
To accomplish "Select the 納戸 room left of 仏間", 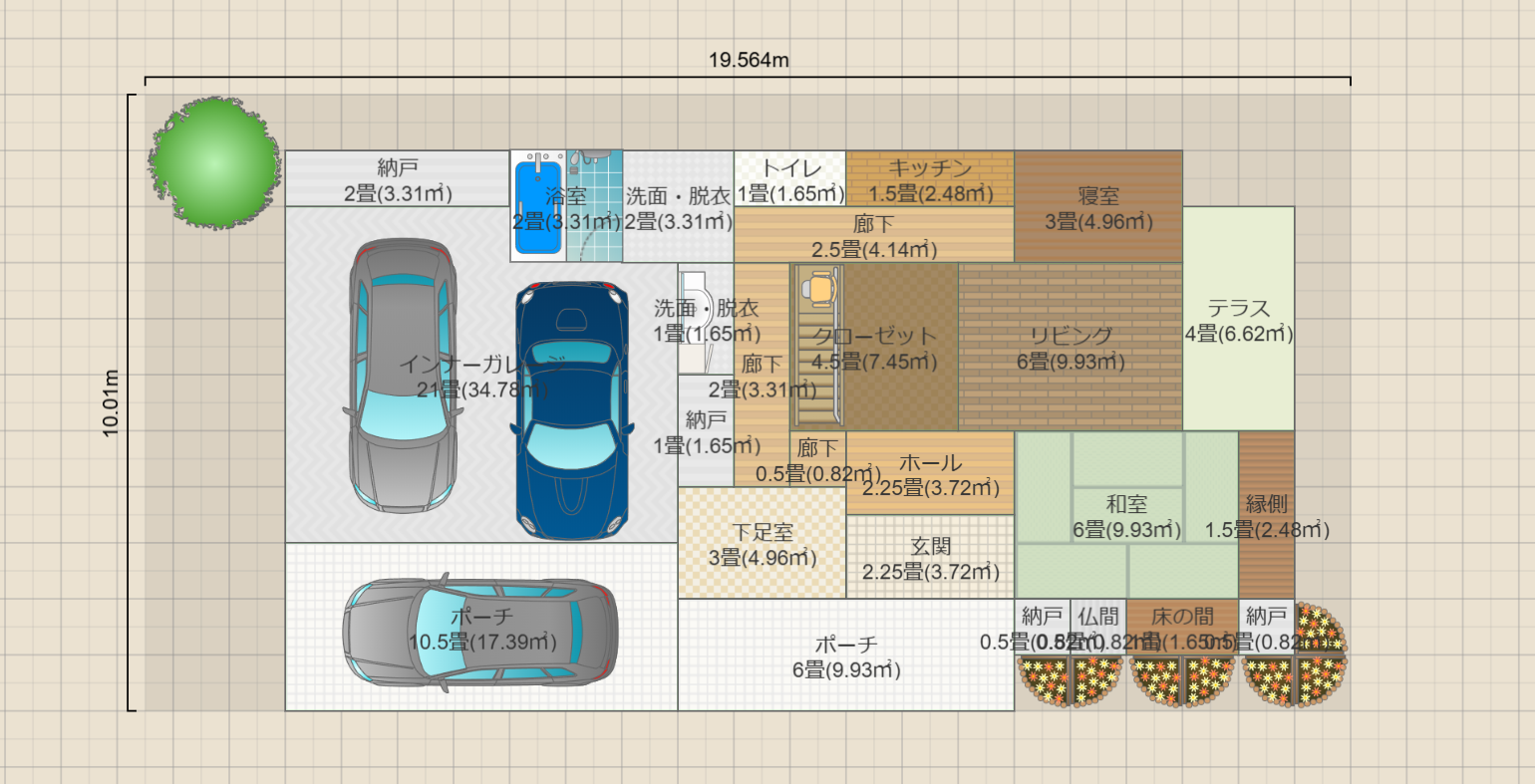I will click(1043, 627).
